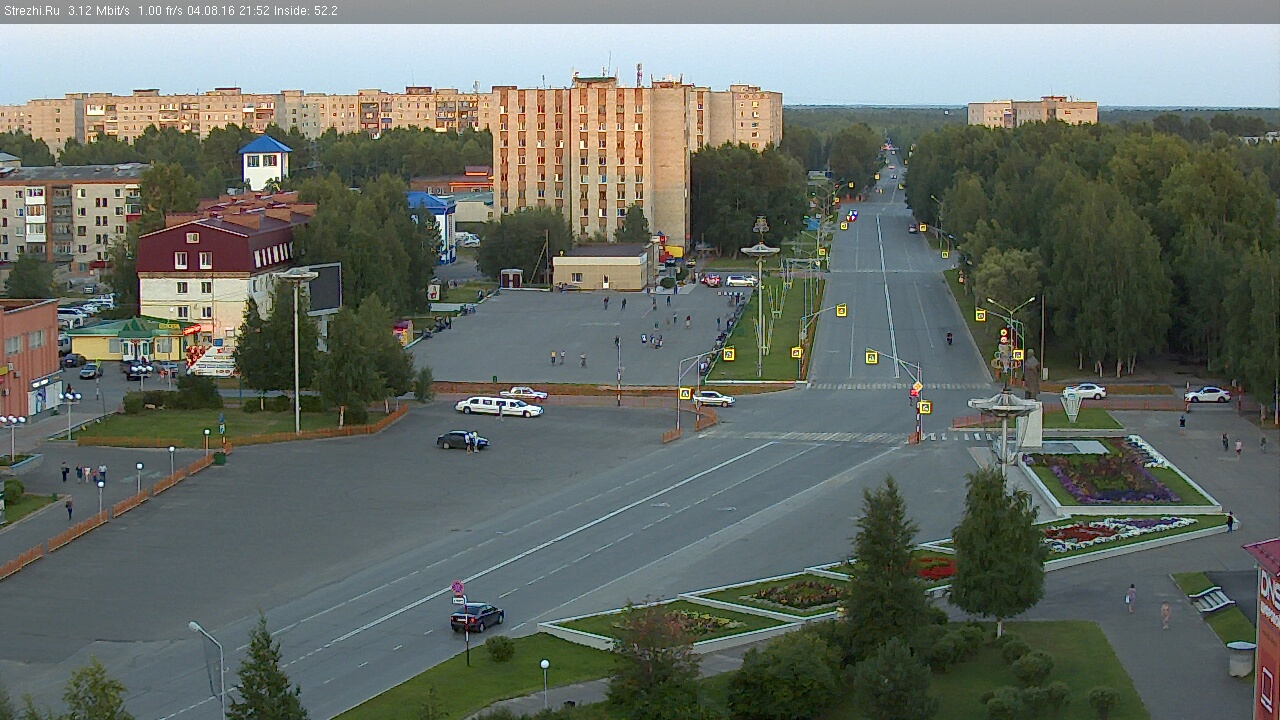The image size is (1280, 720).
Task: Select the Inside: 52.2 temperature reading
Action: coord(306,11)
